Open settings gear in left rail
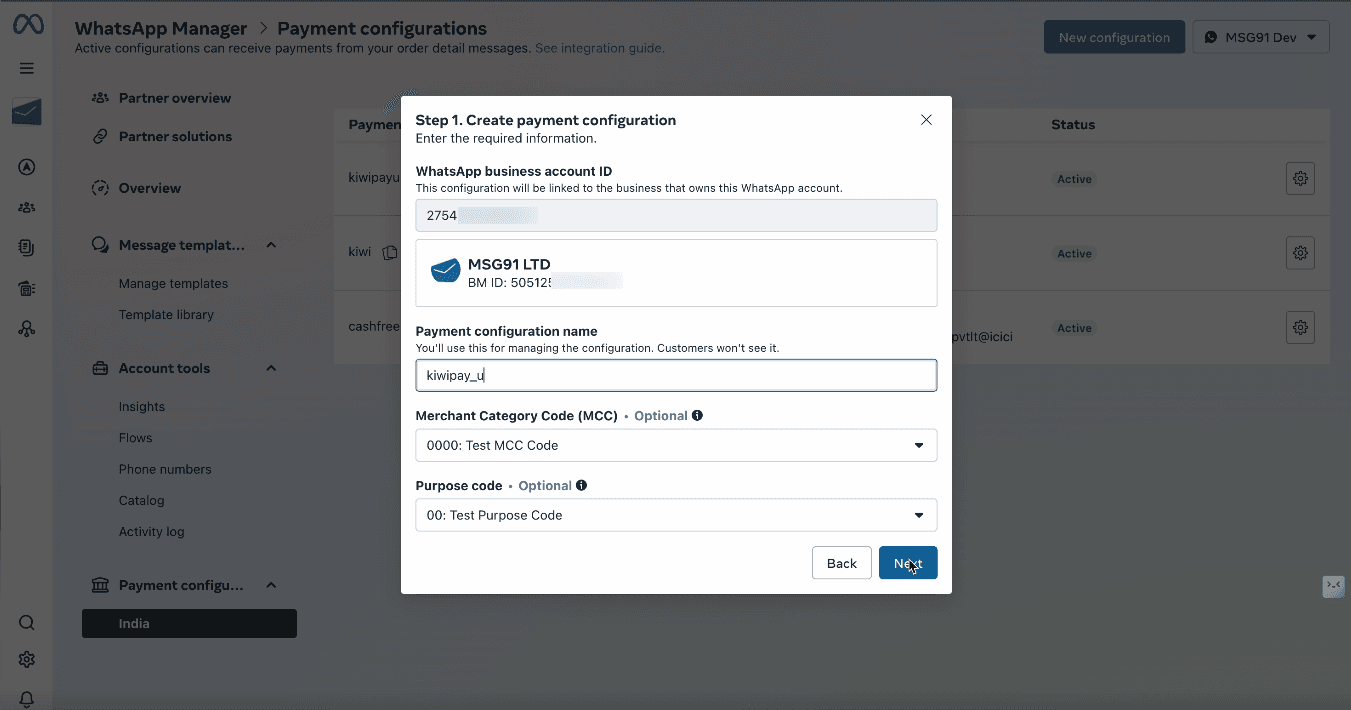The width and height of the screenshot is (1351, 710). click(27, 660)
